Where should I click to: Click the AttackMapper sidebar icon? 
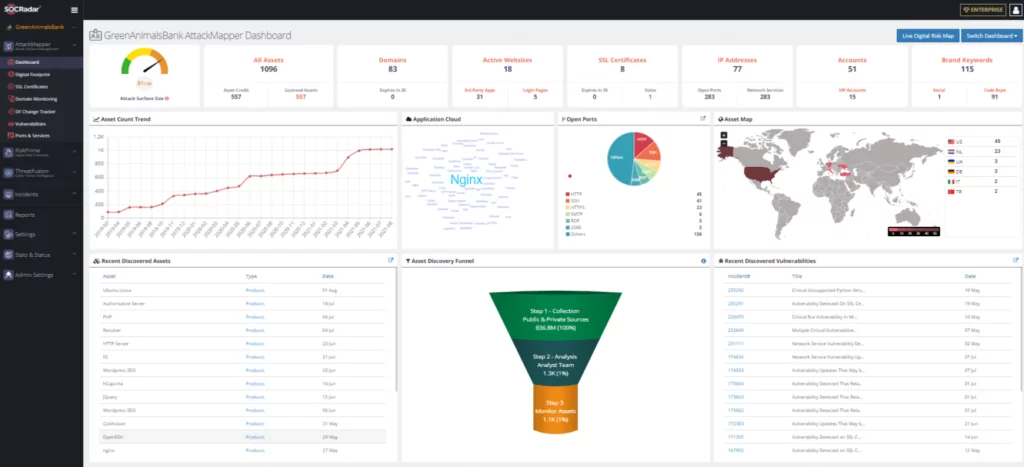pos(8,46)
